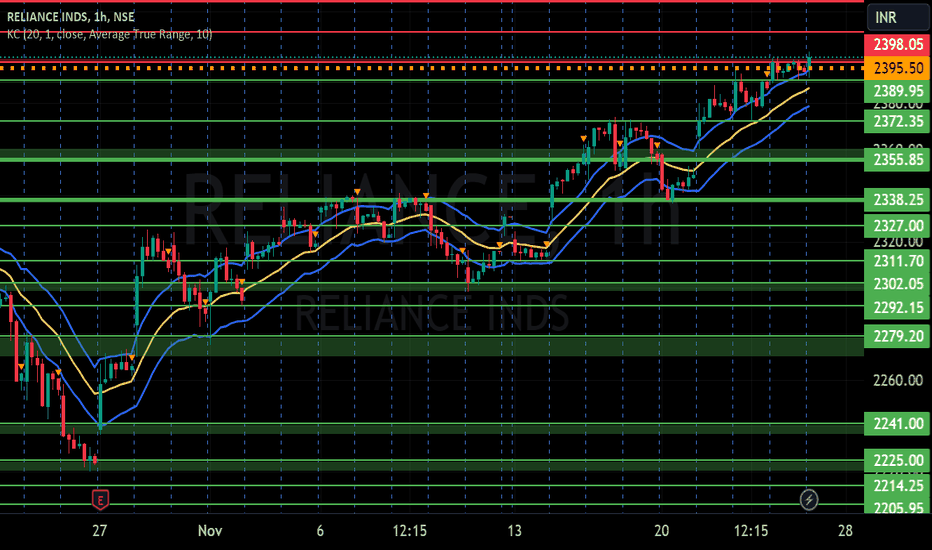Select the 2214.25 price level label
This screenshot has width=932, height=550.
(x=898, y=486)
